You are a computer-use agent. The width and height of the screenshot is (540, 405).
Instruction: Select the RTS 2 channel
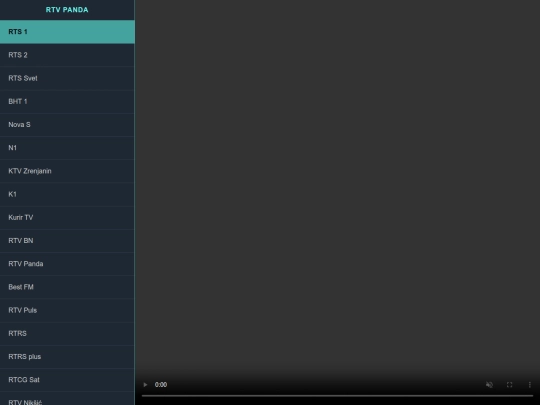click(67, 55)
